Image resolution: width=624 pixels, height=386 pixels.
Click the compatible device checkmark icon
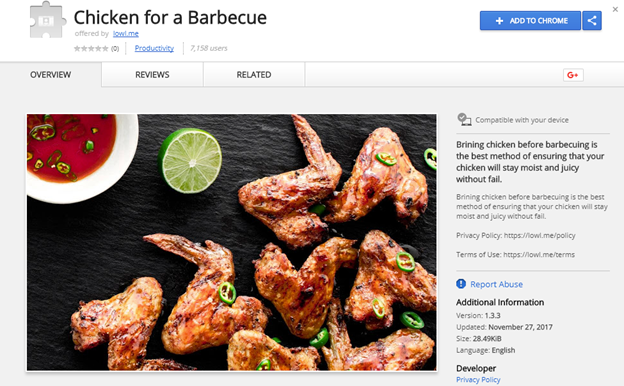[464, 119]
